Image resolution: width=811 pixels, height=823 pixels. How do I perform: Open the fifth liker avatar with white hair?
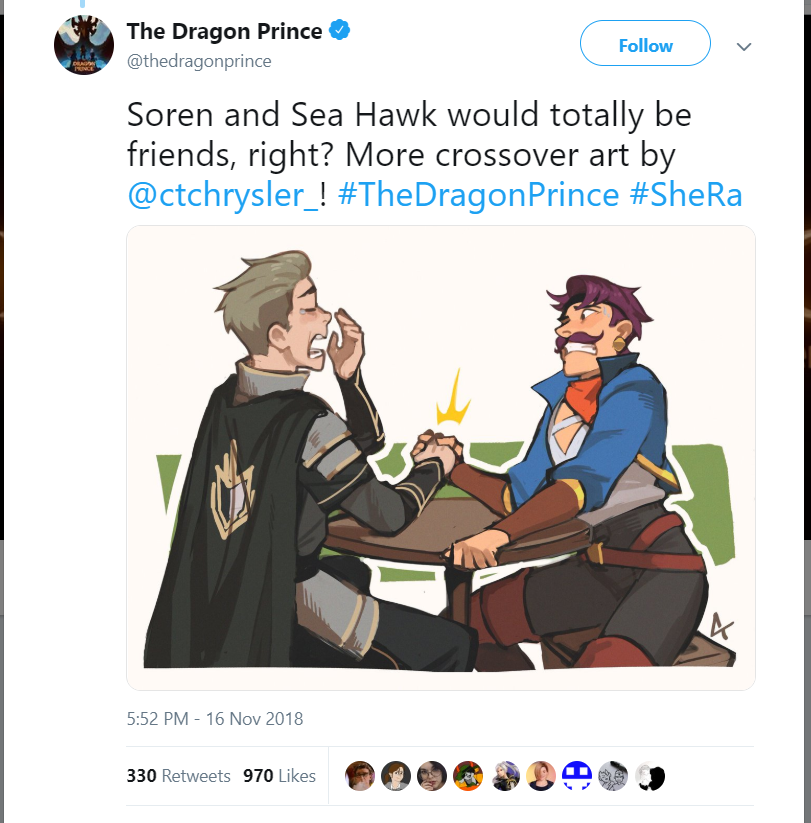[x=505, y=776]
